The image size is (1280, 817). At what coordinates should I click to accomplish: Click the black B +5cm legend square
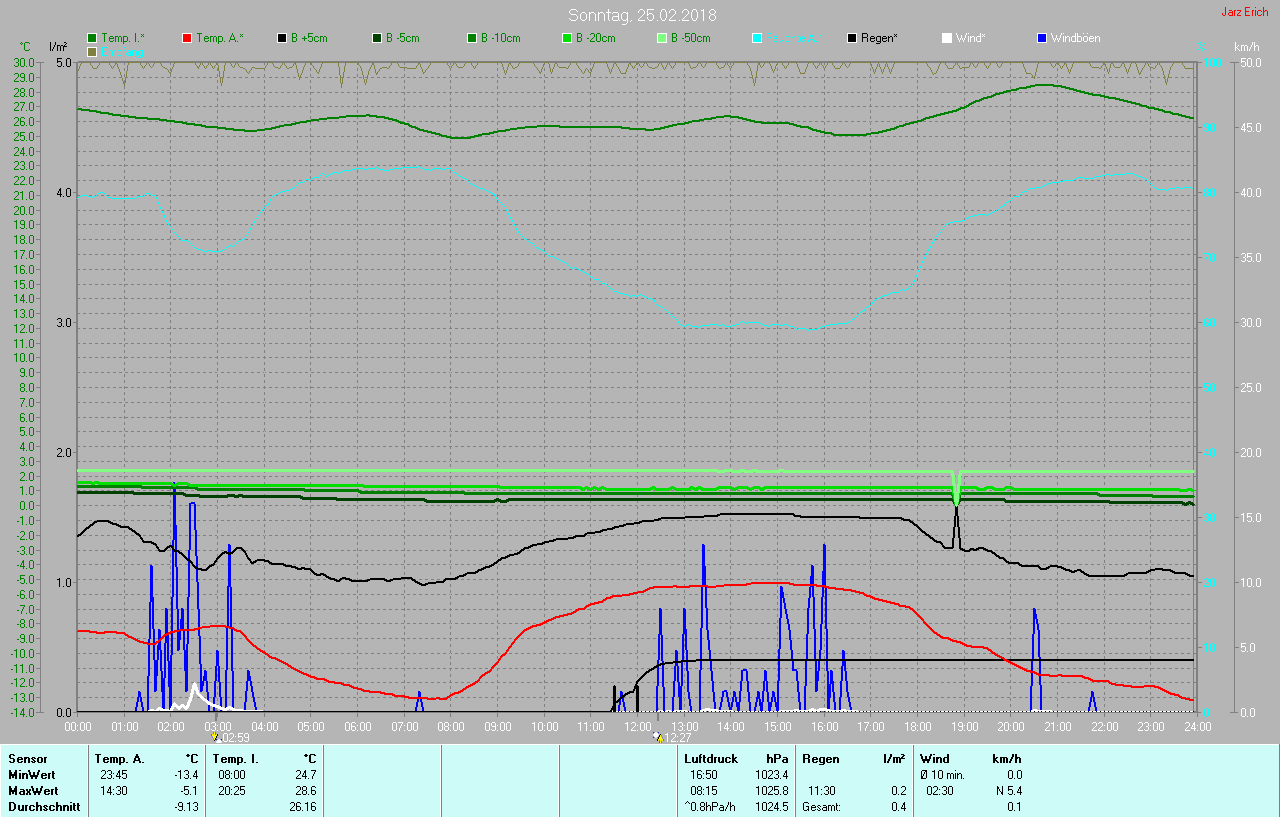point(282,38)
